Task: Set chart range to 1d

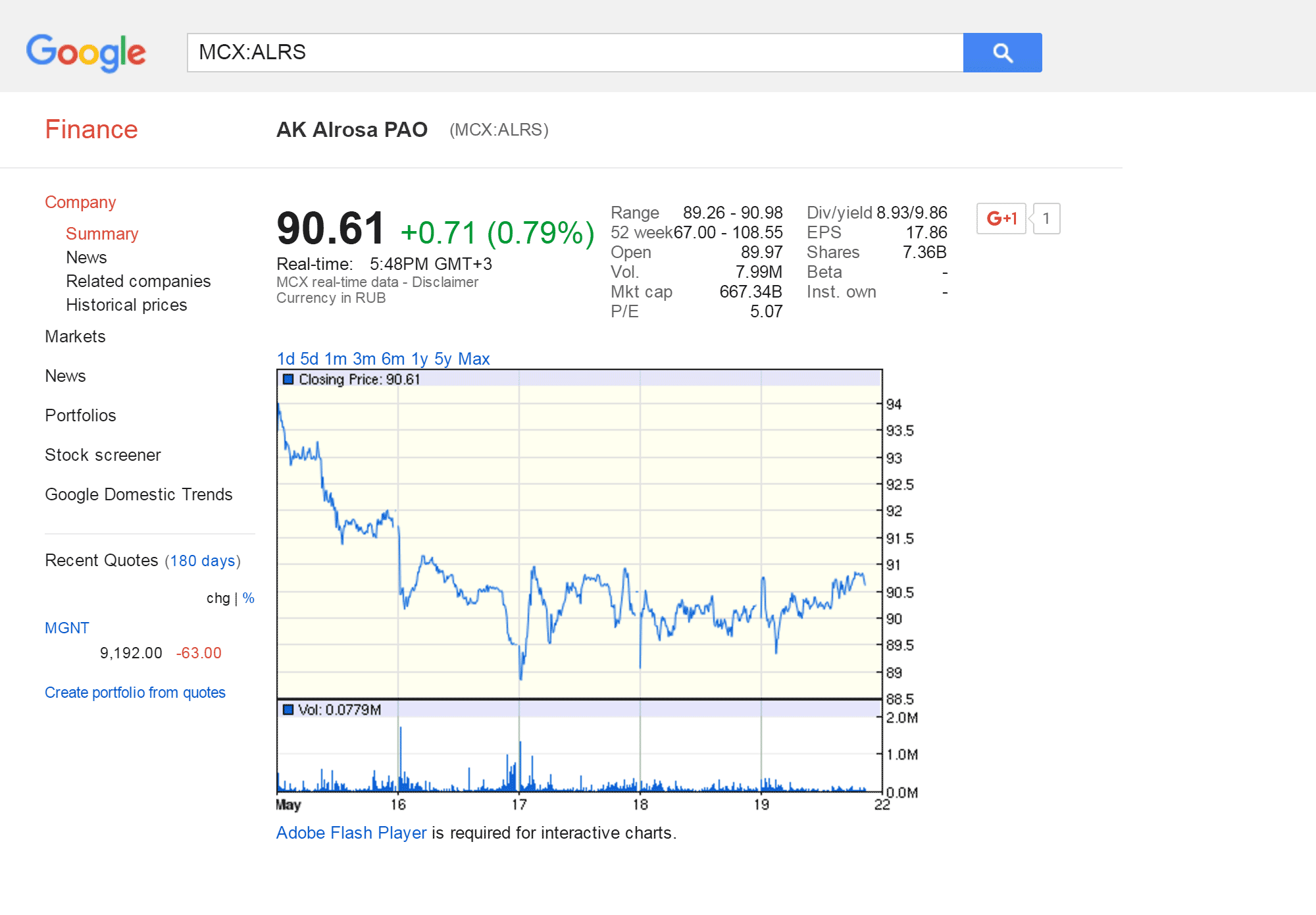Action: [286, 359]
